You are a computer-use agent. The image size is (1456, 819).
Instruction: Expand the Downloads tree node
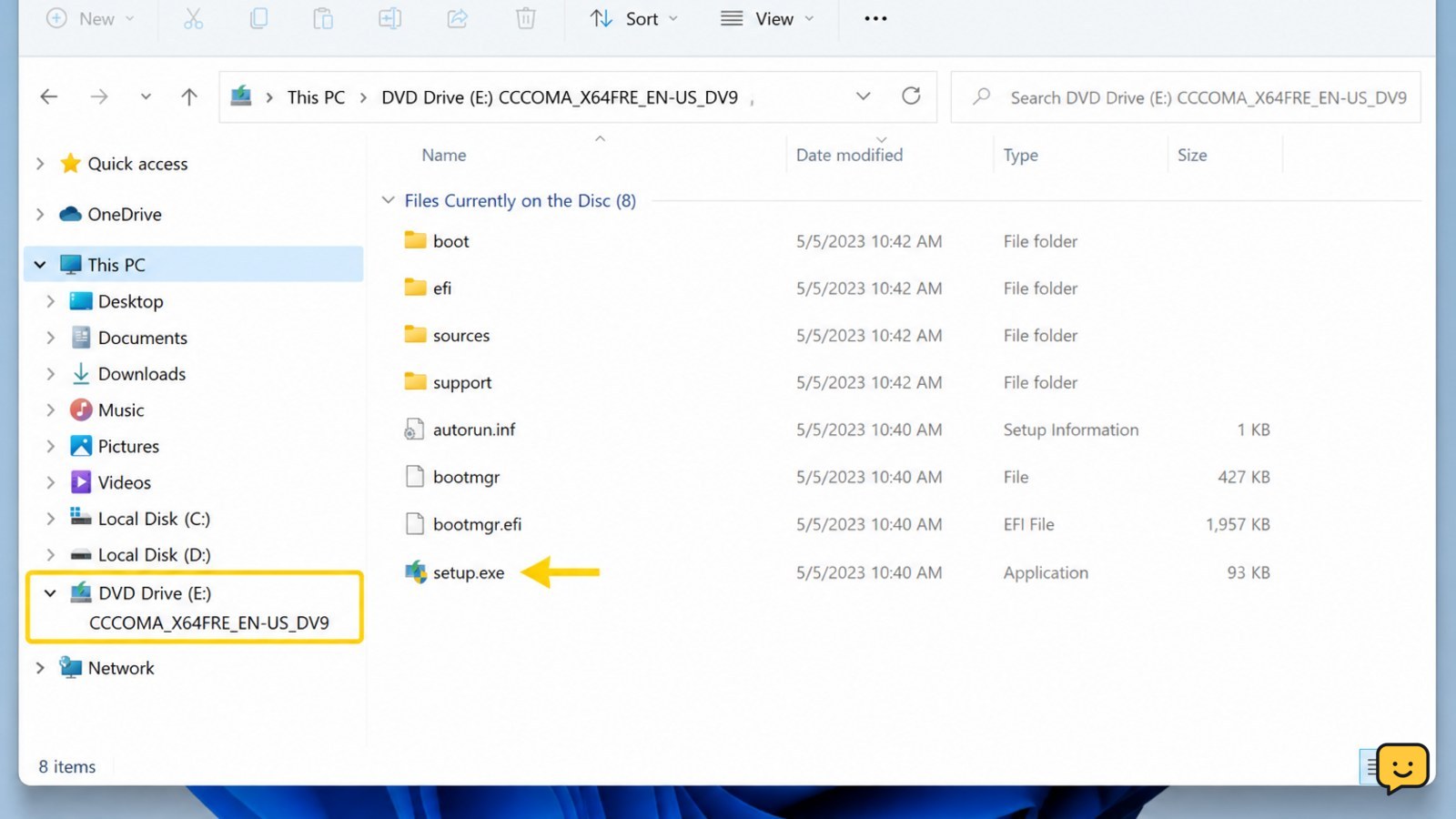pos(51,374)
